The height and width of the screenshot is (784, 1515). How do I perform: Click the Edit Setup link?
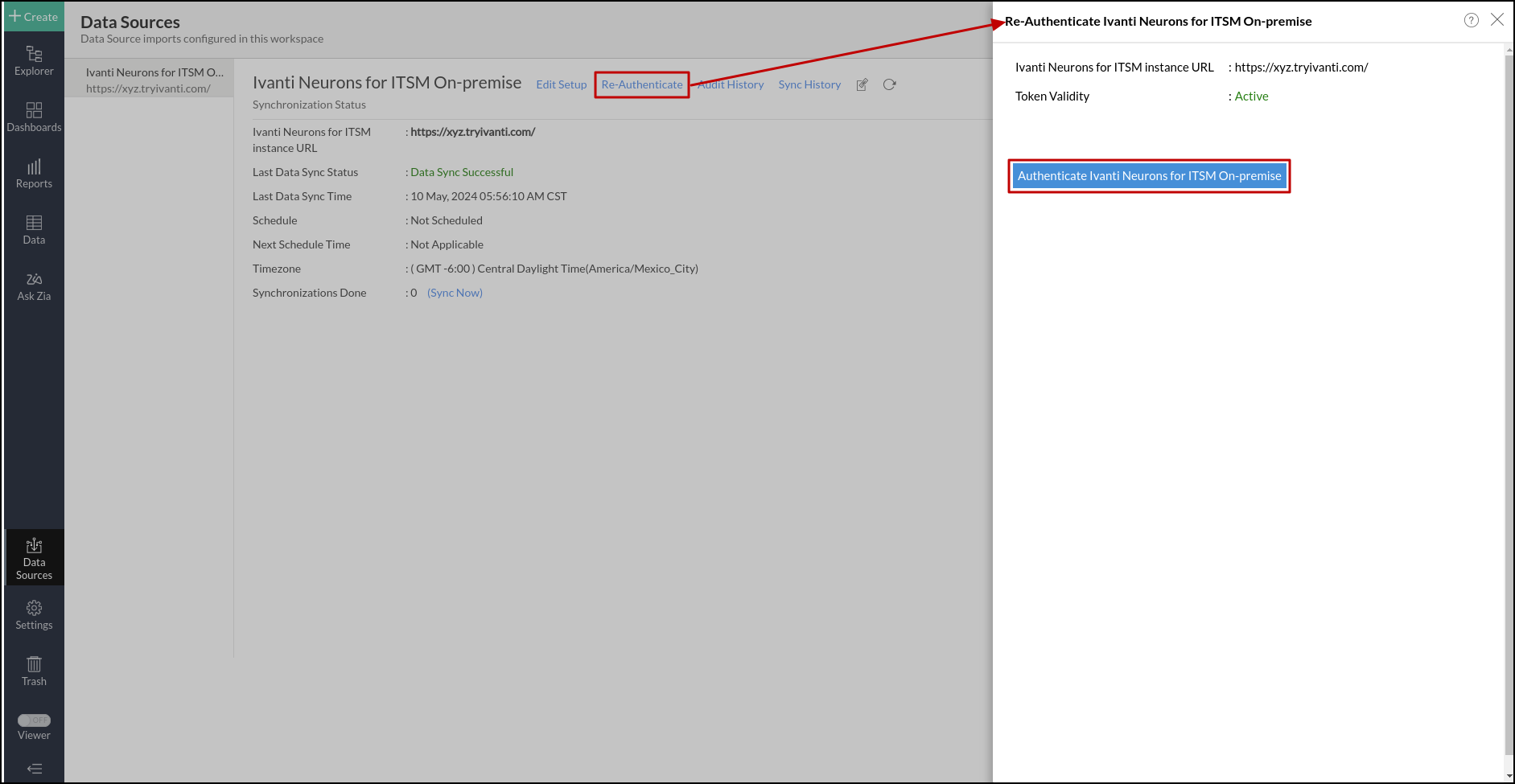(x=561, y=84)
